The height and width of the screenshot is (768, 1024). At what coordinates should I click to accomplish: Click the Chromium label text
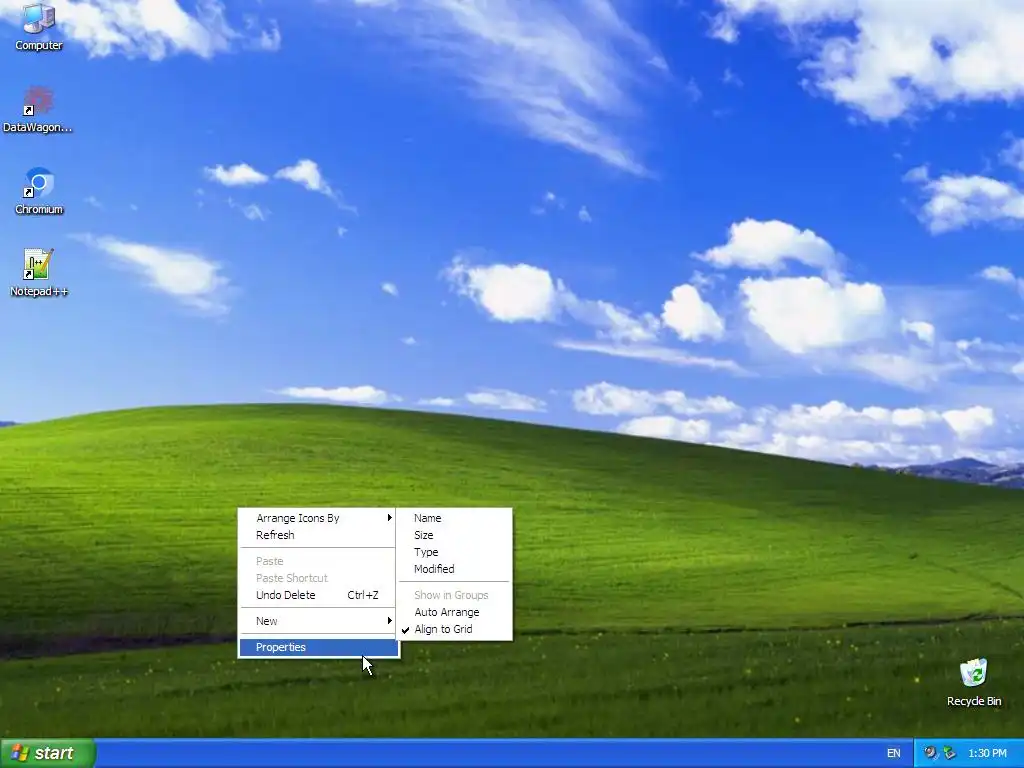(39, 209)
